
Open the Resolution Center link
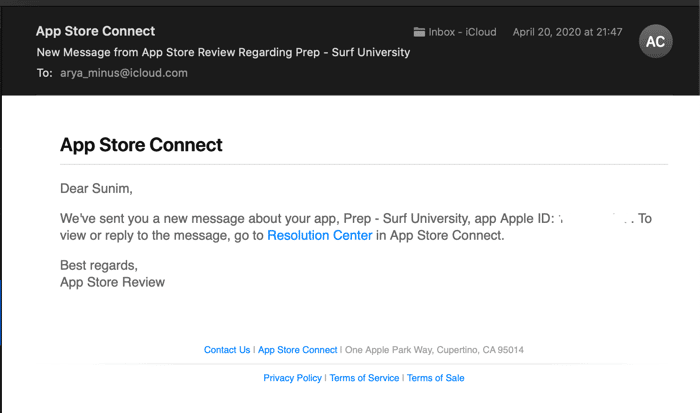pyautogui.click(x=320, y=235)
